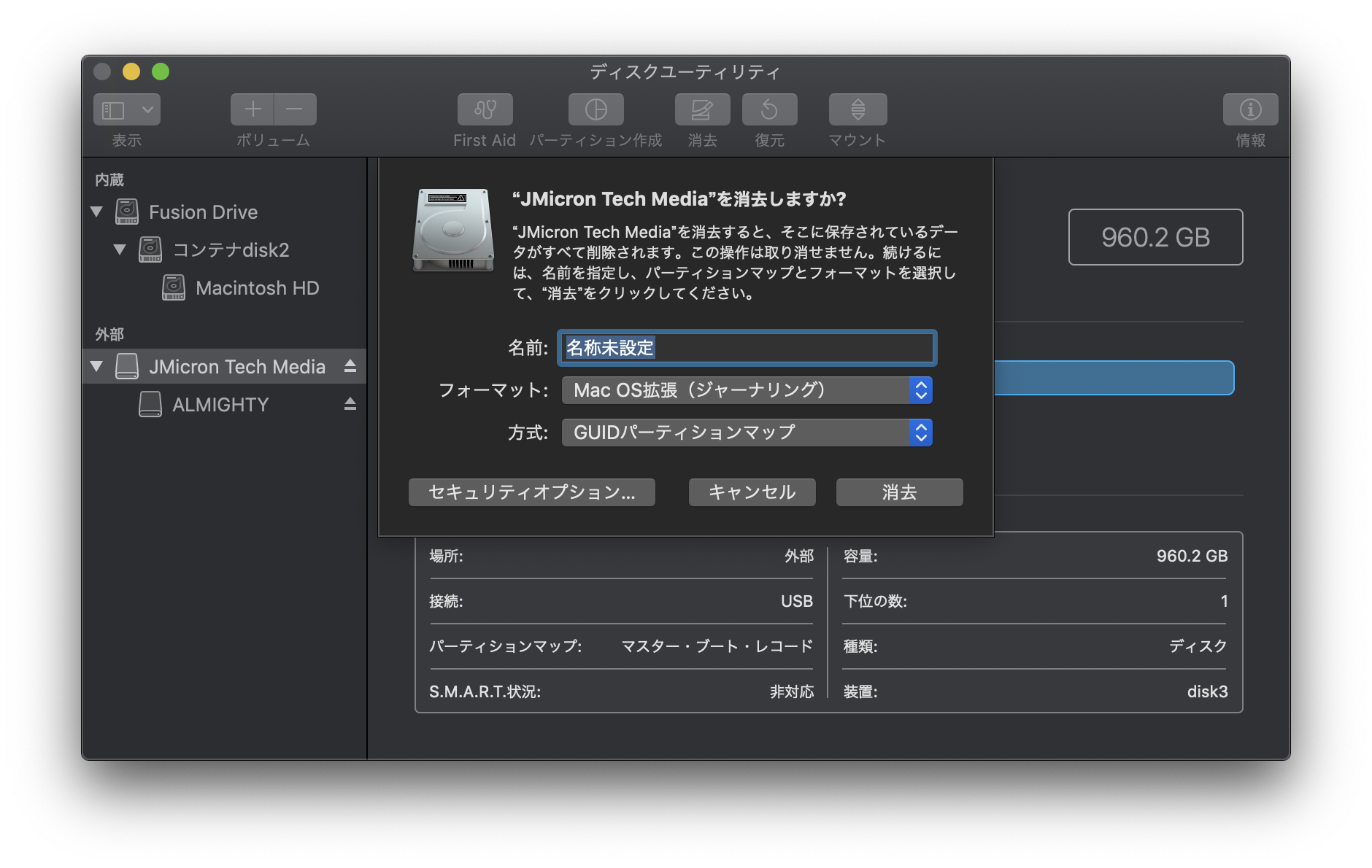
Task: Click the 960.2 GB capacity box
Action: point(1156,237)
